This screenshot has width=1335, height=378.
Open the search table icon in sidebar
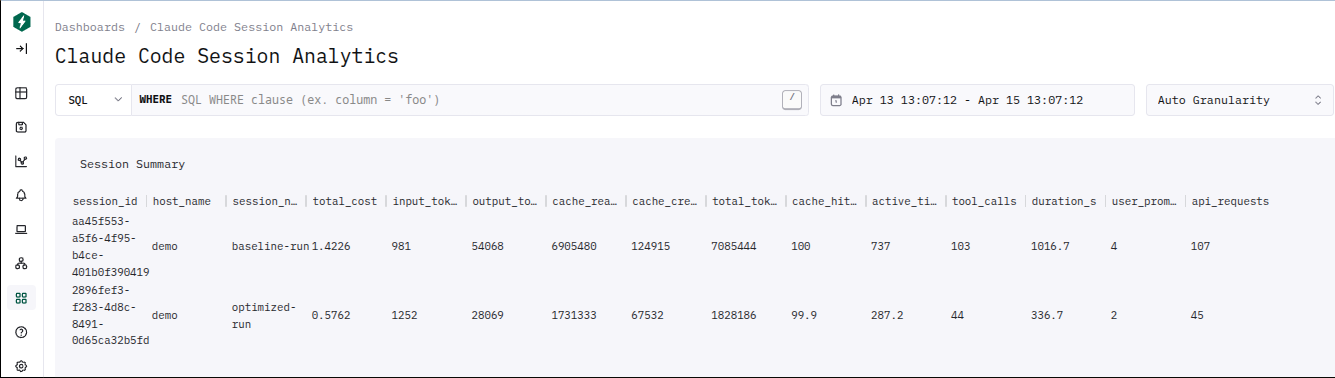pyautogui.click(x=21, y=94)
